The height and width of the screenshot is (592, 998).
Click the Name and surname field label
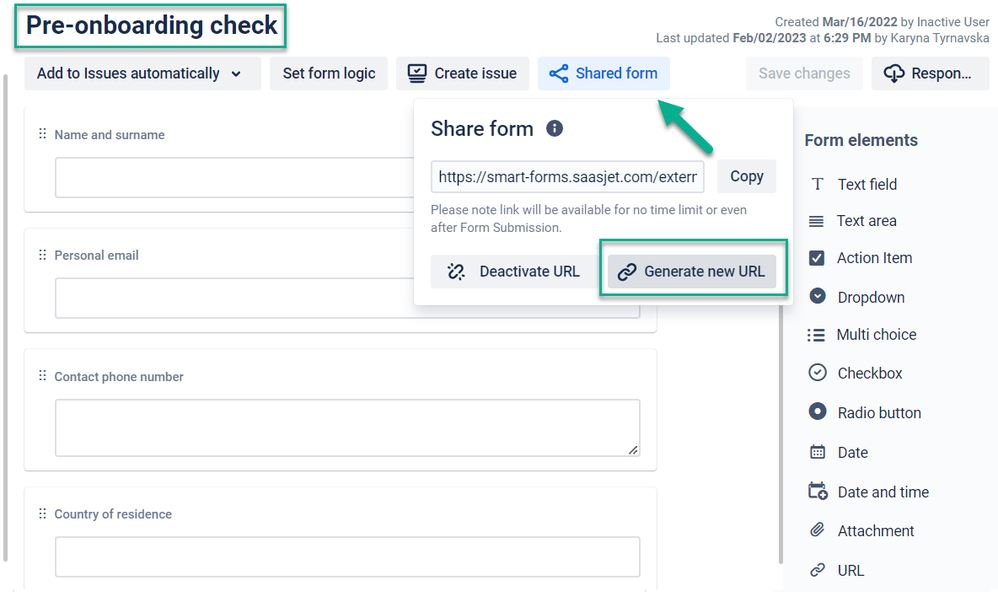109,135
